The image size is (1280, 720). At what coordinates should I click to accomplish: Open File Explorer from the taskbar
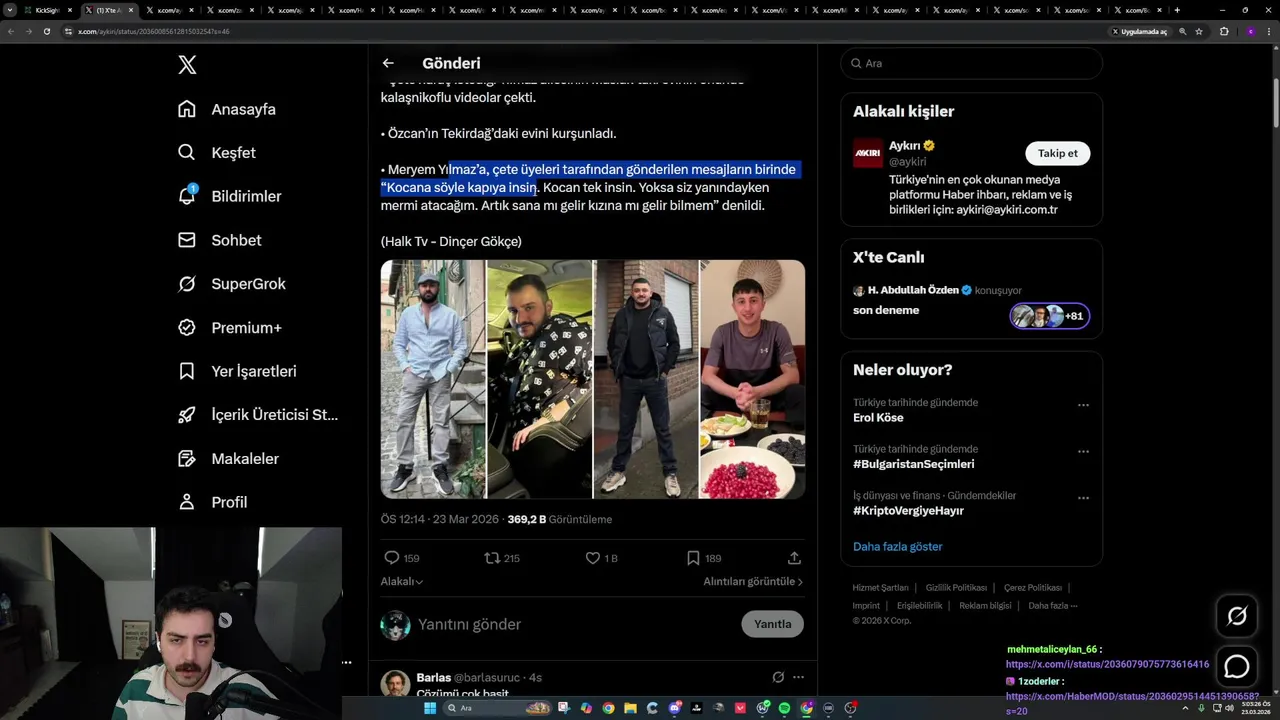point(630,708)
